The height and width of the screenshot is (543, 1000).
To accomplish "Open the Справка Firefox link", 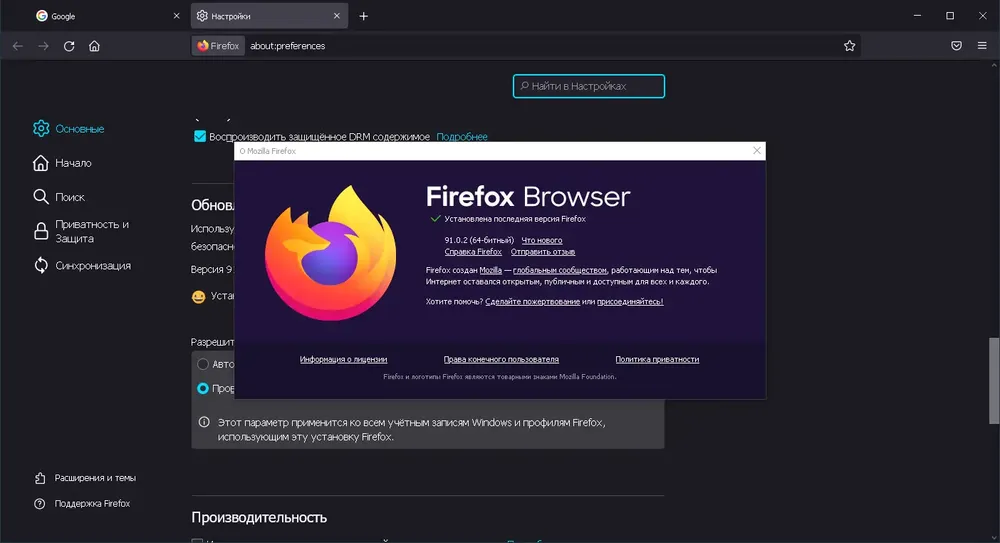I will (473, 252).
